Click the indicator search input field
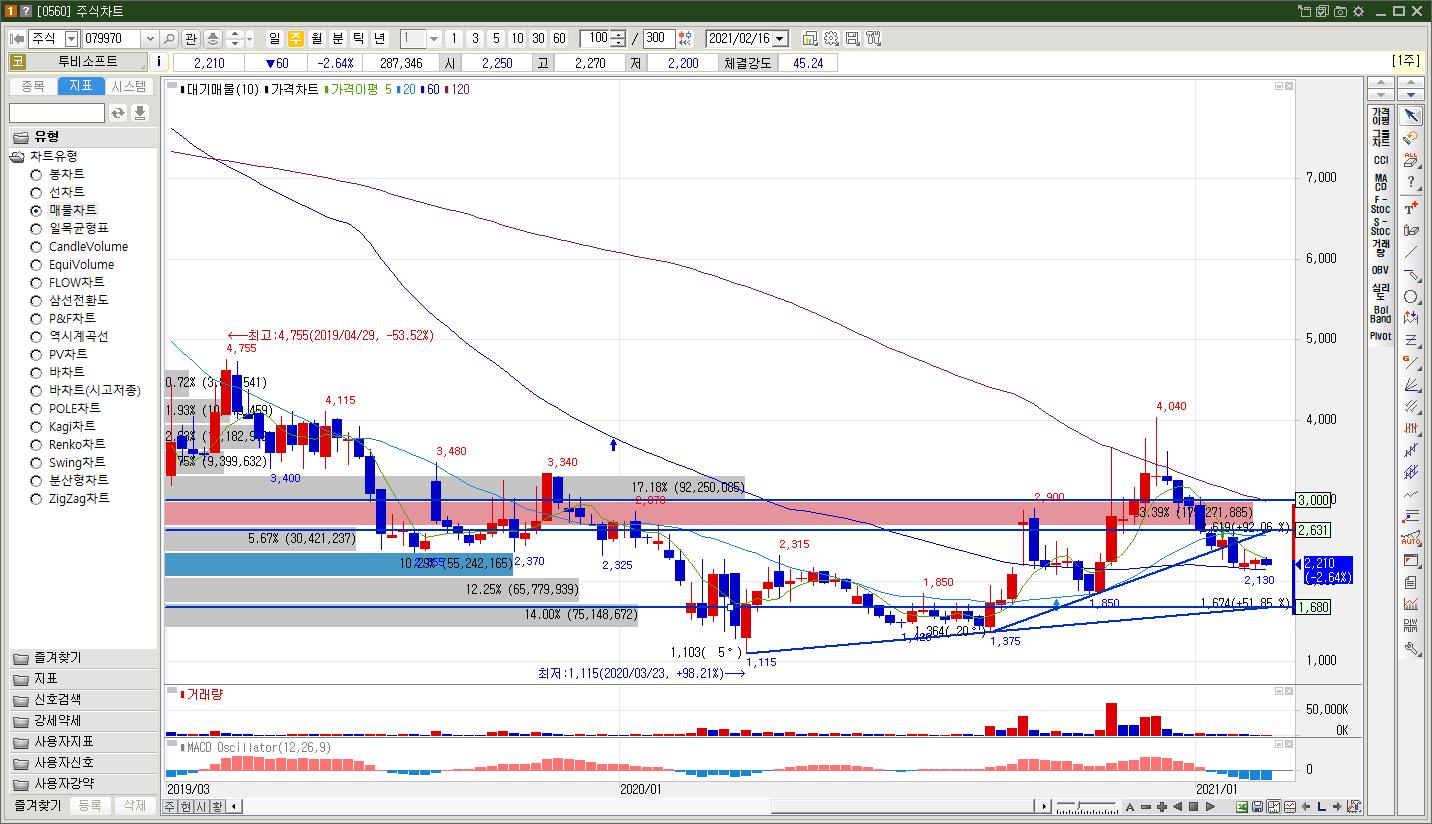 tap(57, 113)
